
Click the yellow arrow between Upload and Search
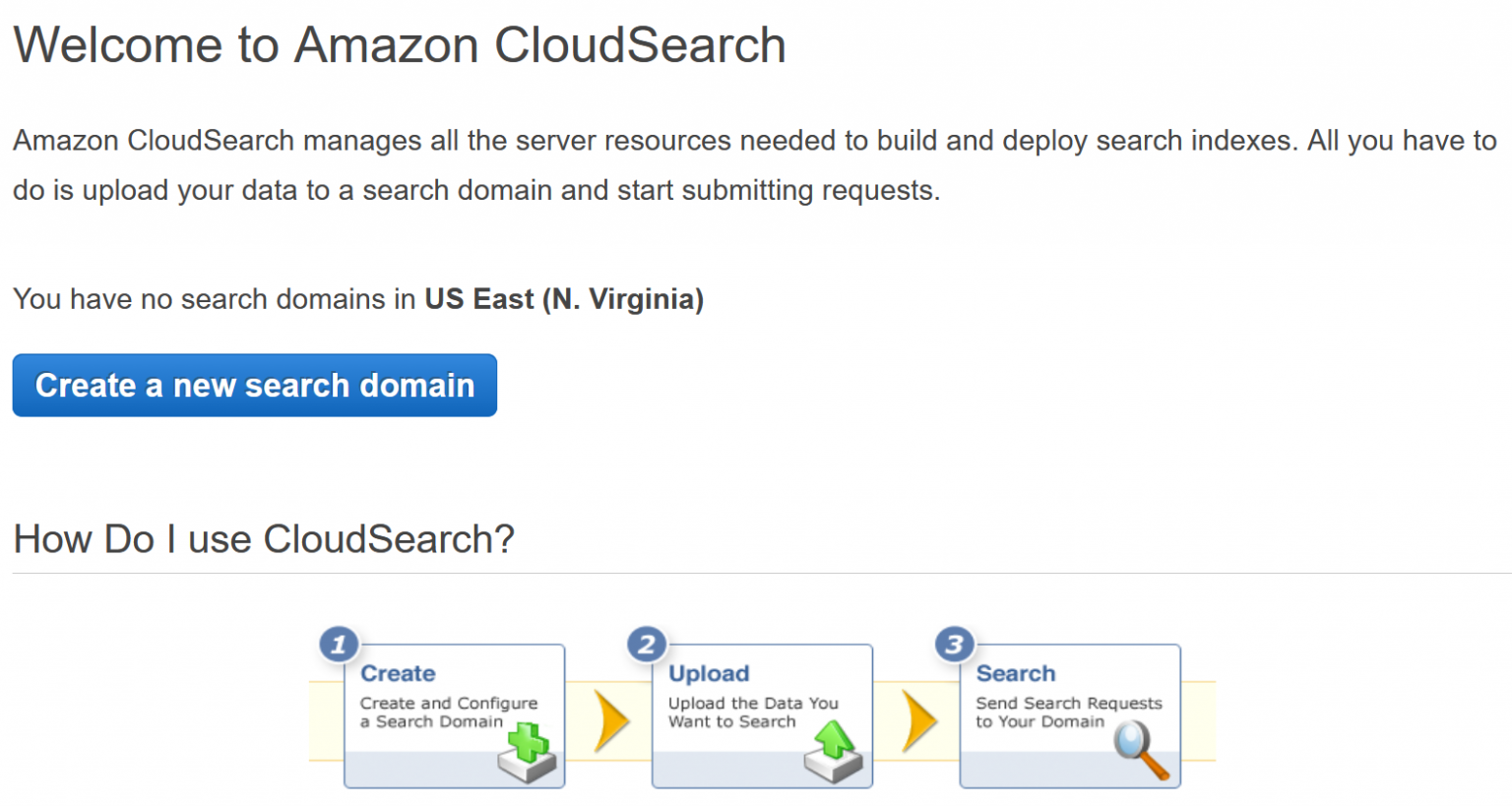(920, 719)
